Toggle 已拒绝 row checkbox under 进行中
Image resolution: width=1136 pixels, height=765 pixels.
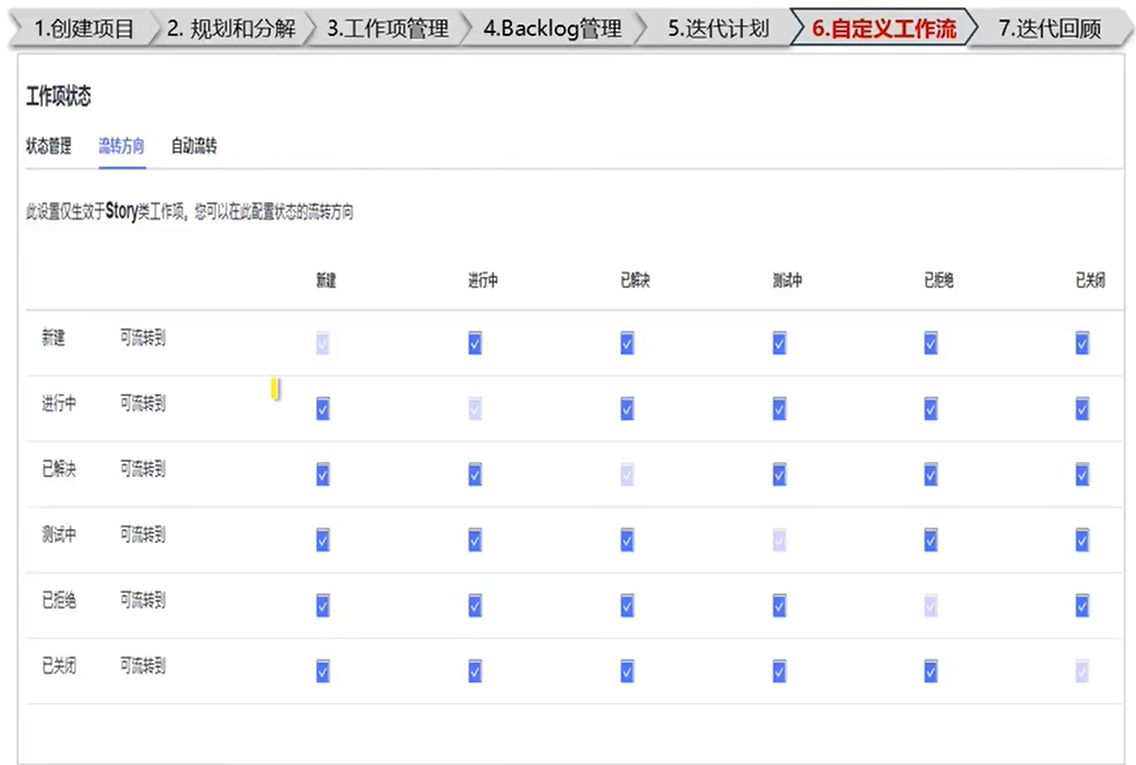pyautogui.click(x=475, y=606)
